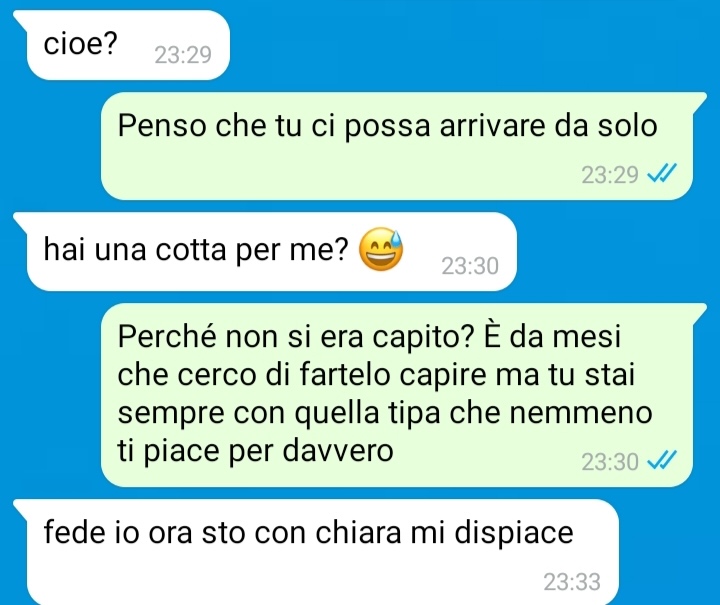The image size is (720, 605).
Task: Click the sweat-smile emoji in message
Action: [x=381, y=249]
